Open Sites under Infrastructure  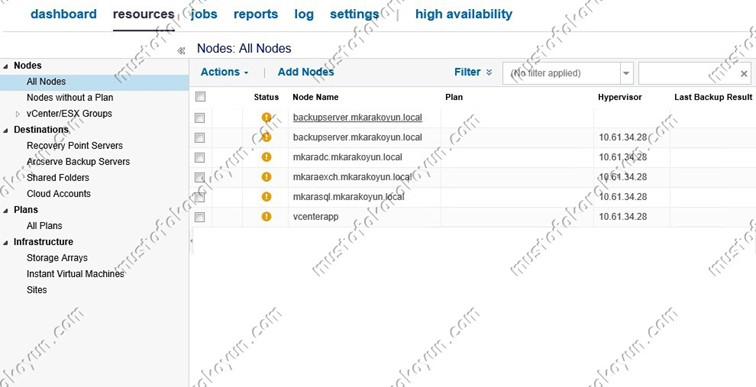[x=37, y=290]
